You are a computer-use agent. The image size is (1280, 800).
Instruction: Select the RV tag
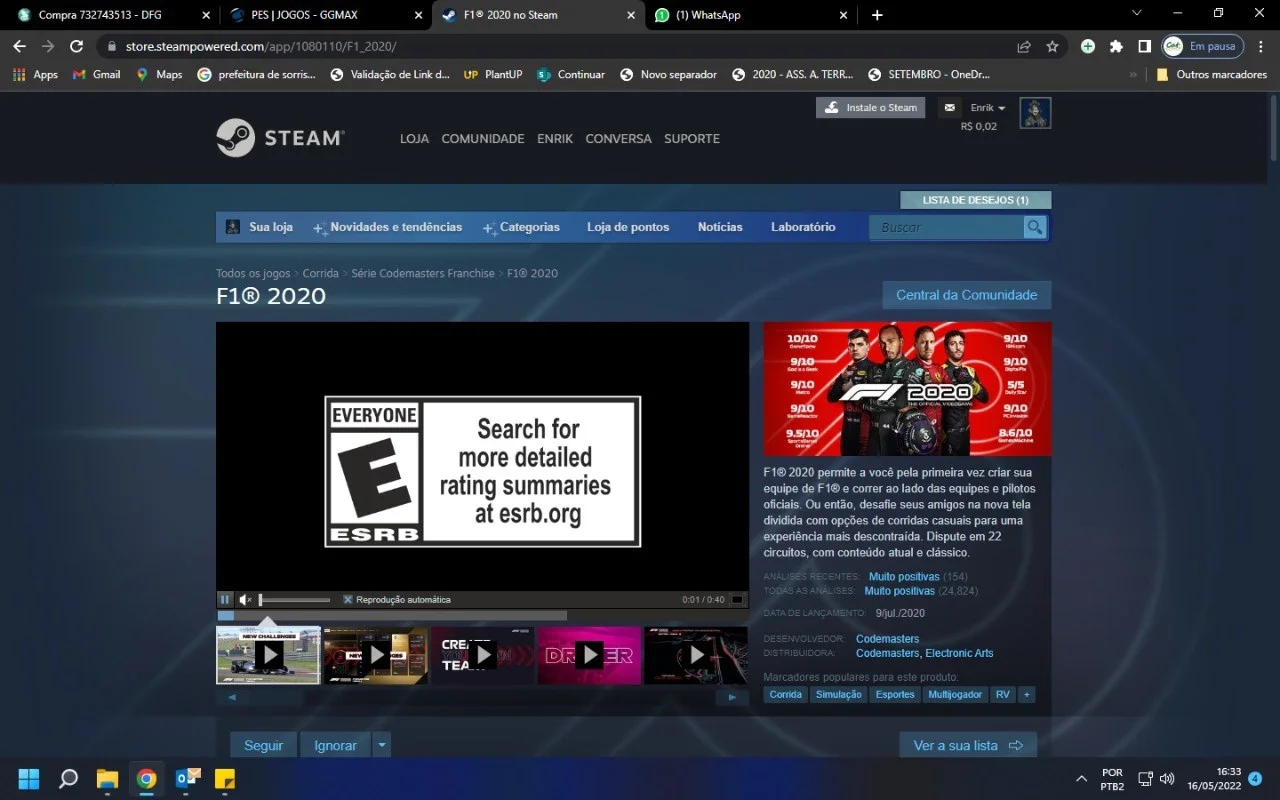[1002, 694]
